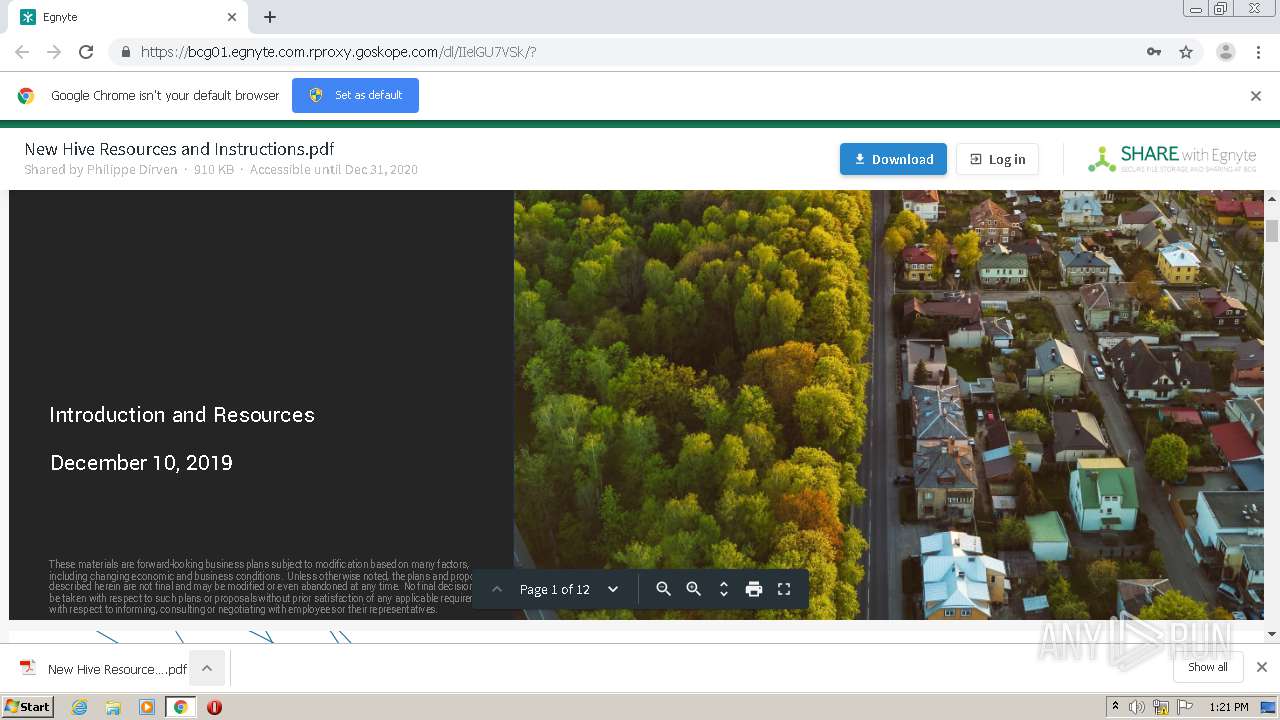Open downloaded New Hive Resource pdf file
The width and height of the screenshot is (1280, 720).
click(104, 668)
